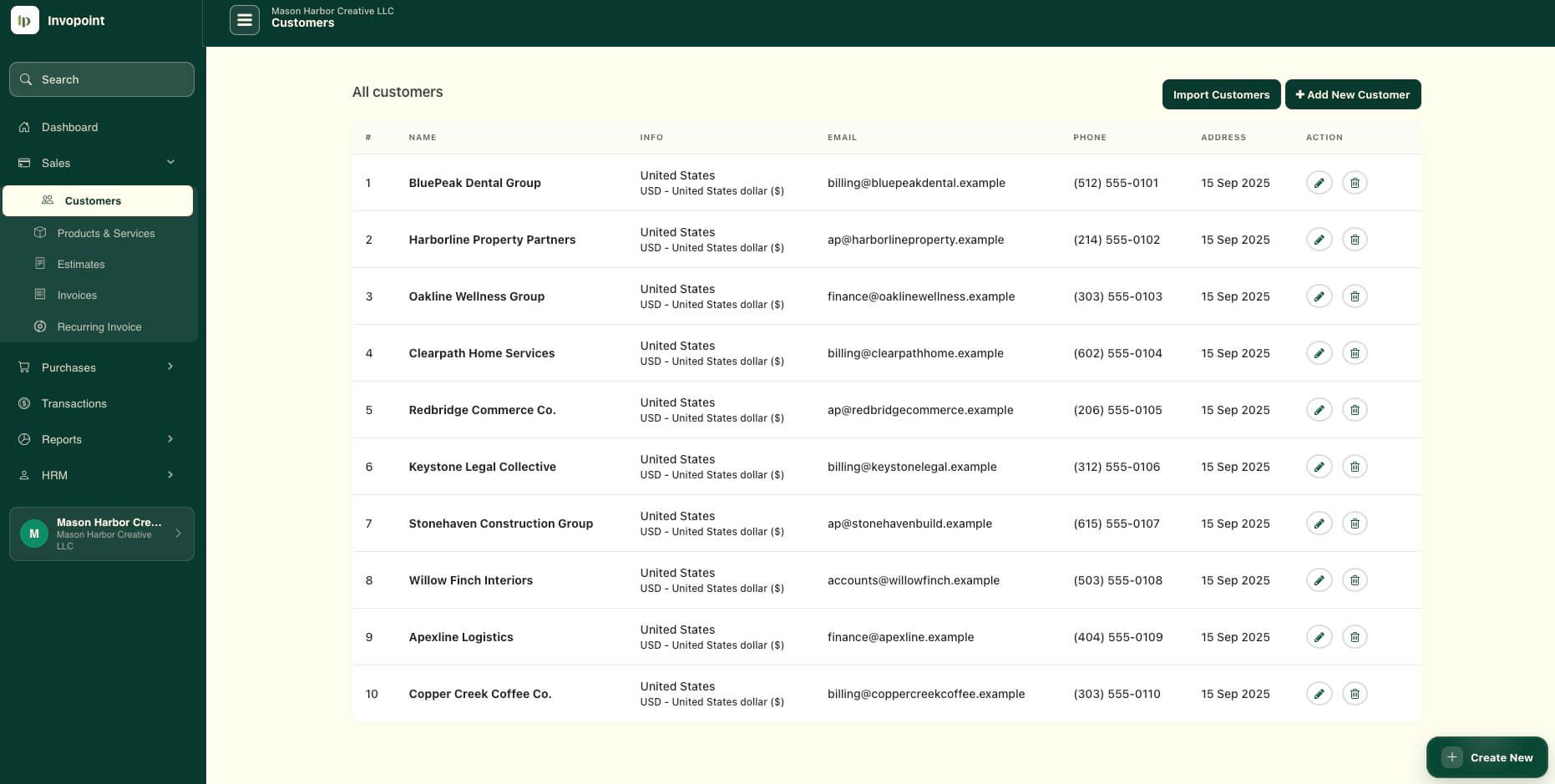The height and width of the screenshot is (784, 1555).
Task: Delete Copper Creek Coffee Co. customer
Action: coord(1355,694)
